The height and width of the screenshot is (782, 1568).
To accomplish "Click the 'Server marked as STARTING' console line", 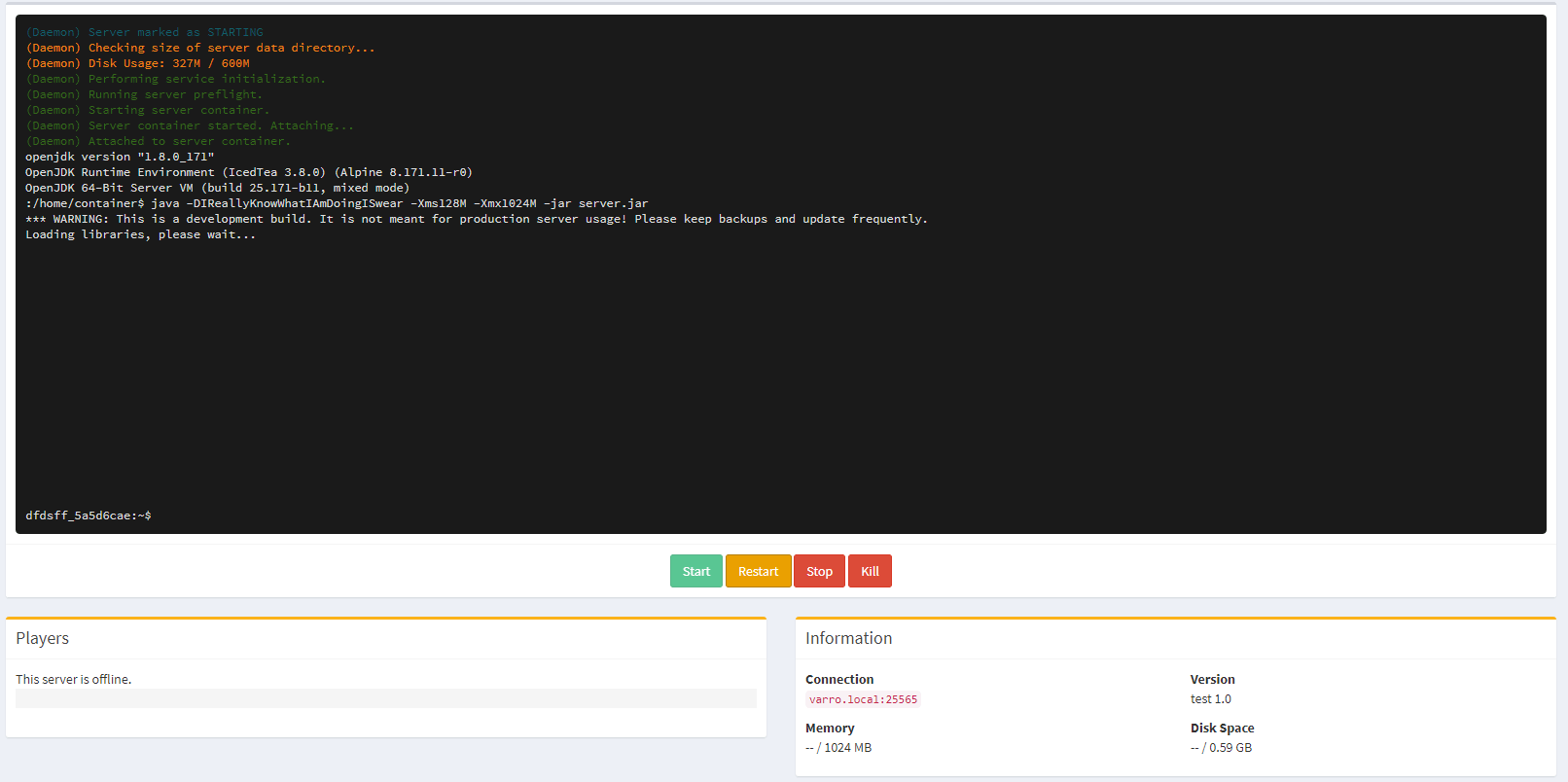I will tap(144, 32).
